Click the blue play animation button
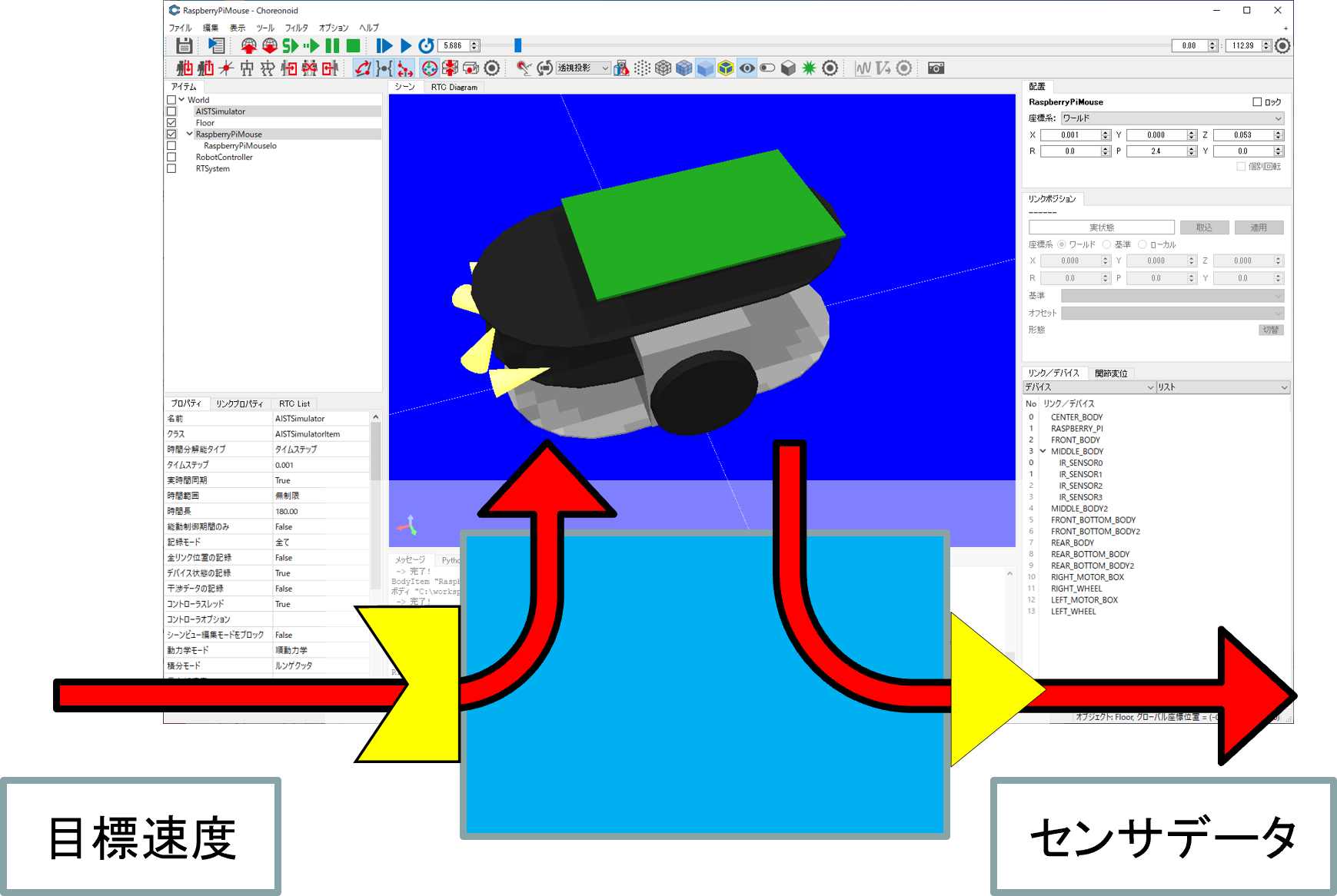 pos(406,46)
